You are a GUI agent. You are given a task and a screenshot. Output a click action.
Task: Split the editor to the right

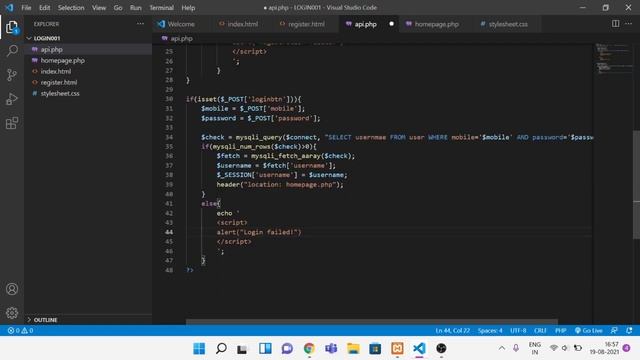(x=615, y=24)
